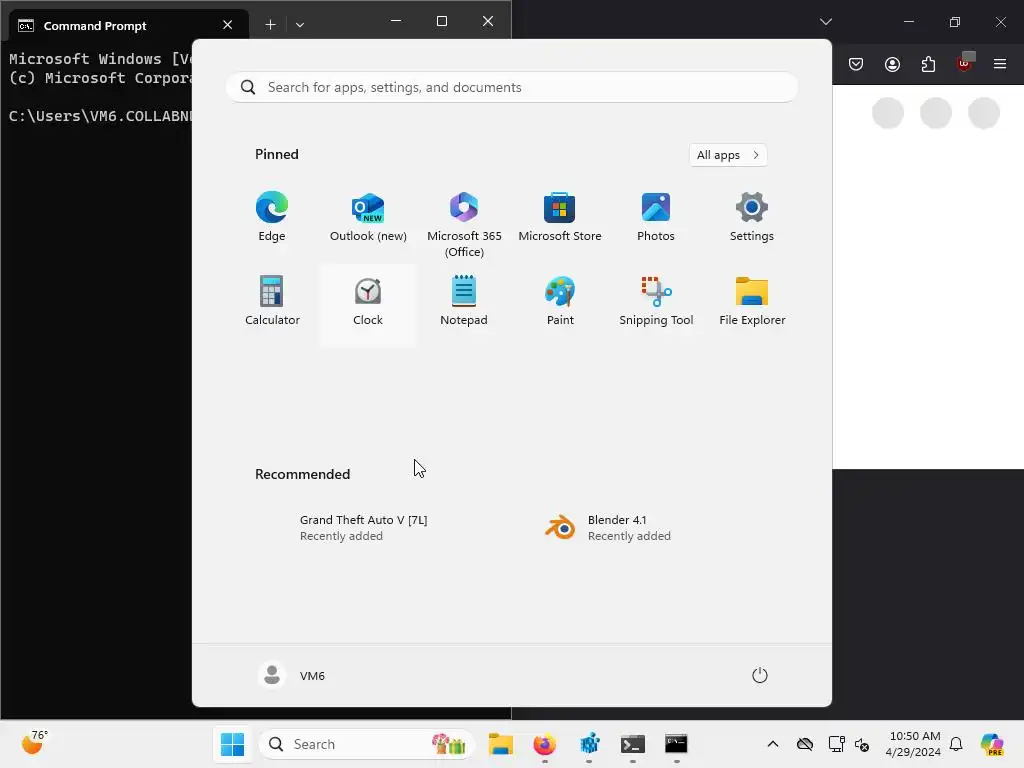Click the uBlock Origin toolbar icon

click(965, 63)
